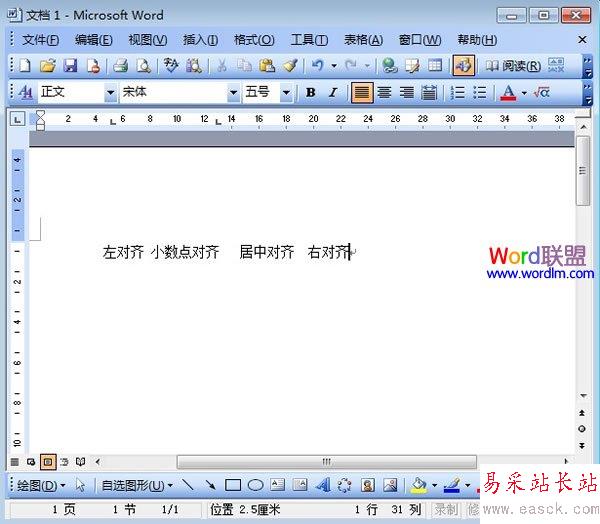Image resolution: width=600 pixels, height=524 pixels.
Task: Open equation editor square root icon
Action: pyautogui.click(x=541, y=92)
